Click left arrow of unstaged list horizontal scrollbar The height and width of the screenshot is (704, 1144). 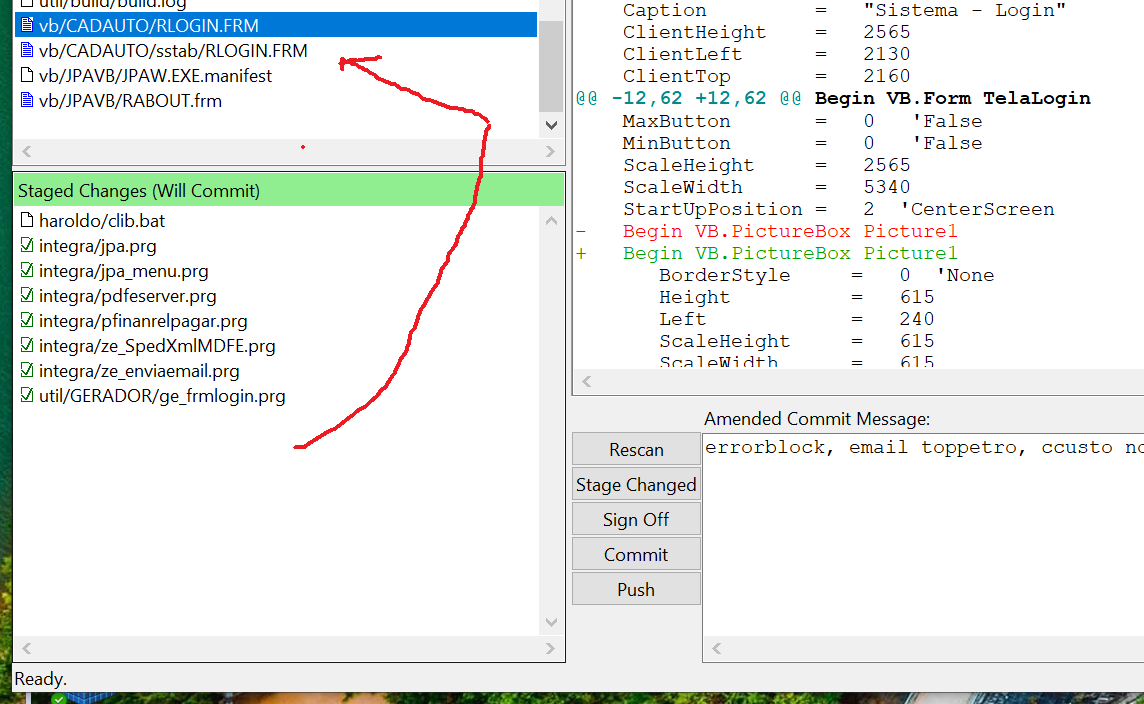(27, 151)
